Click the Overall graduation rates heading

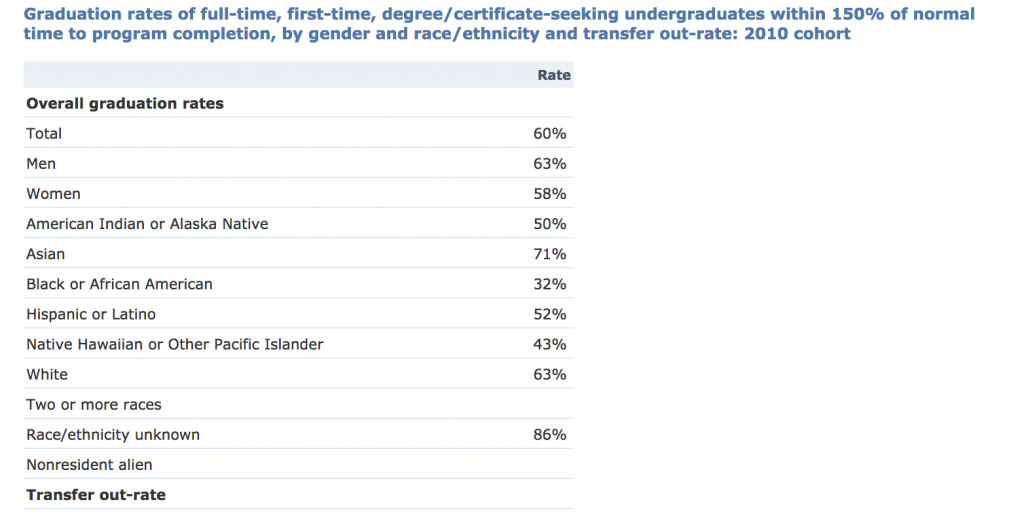tap(125, 104)
